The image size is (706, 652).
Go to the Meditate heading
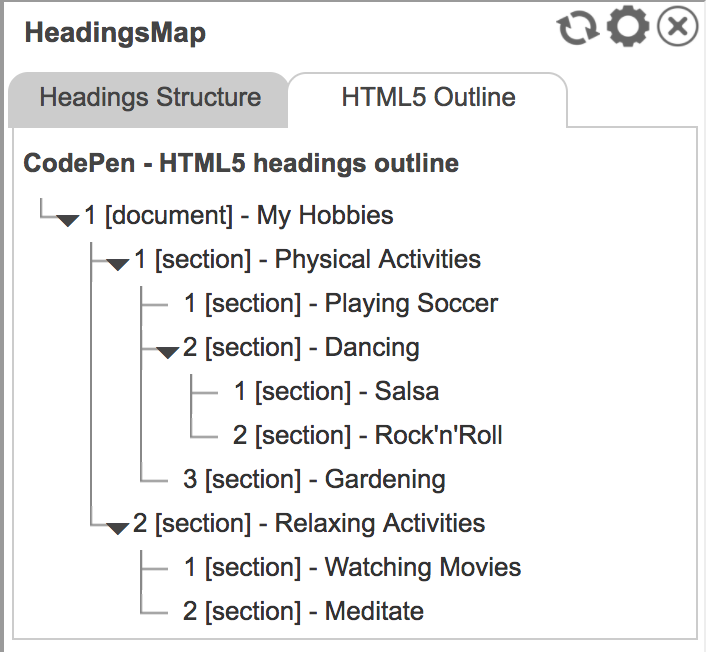(303, 611)
